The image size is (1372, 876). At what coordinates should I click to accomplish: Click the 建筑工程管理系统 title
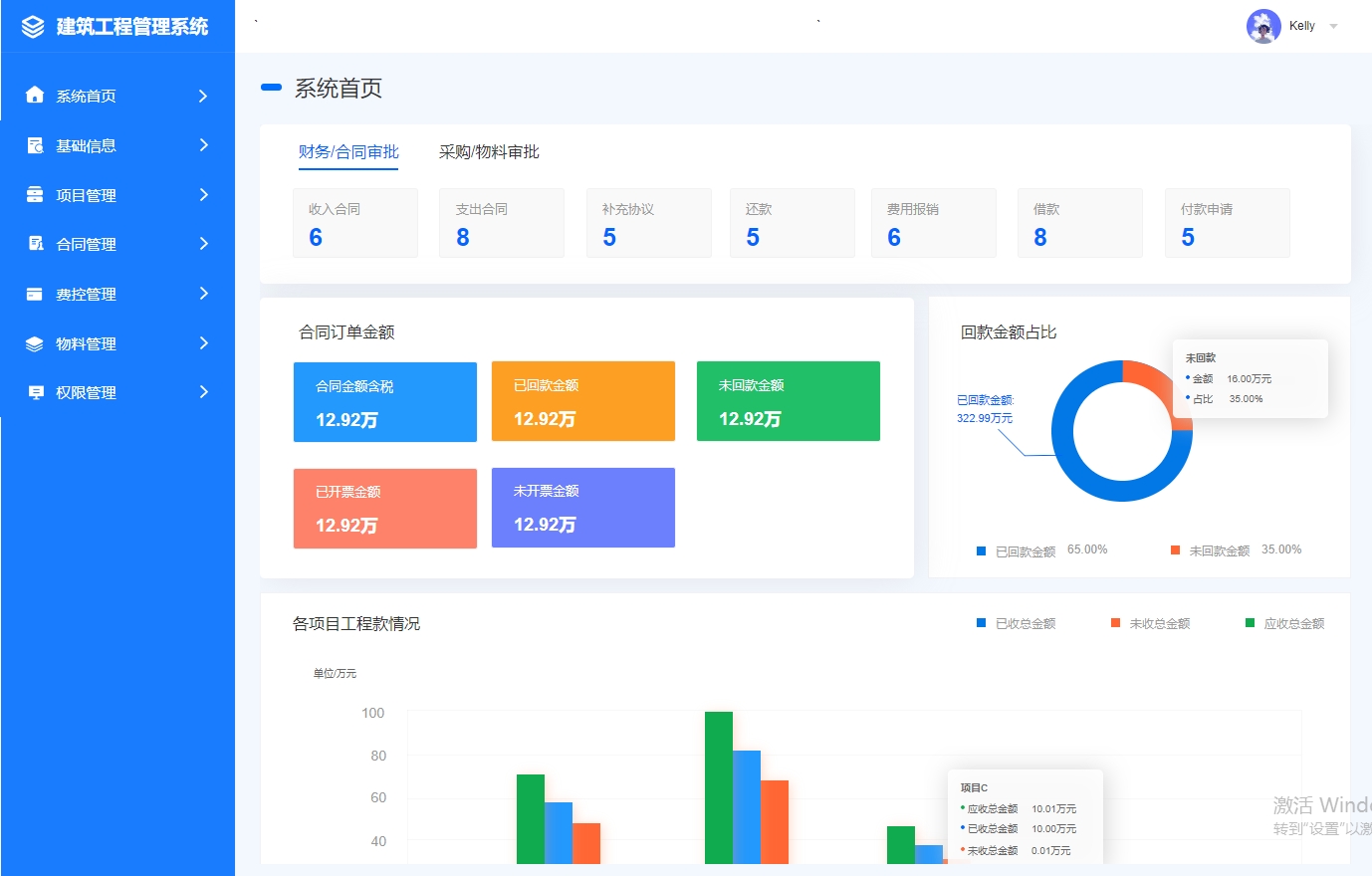pos(132,27)
